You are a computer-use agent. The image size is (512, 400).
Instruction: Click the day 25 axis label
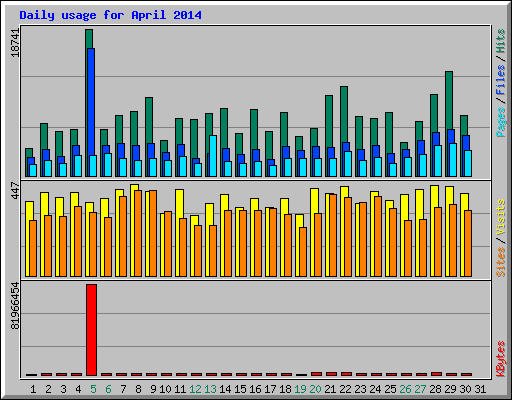coord(390,389)
